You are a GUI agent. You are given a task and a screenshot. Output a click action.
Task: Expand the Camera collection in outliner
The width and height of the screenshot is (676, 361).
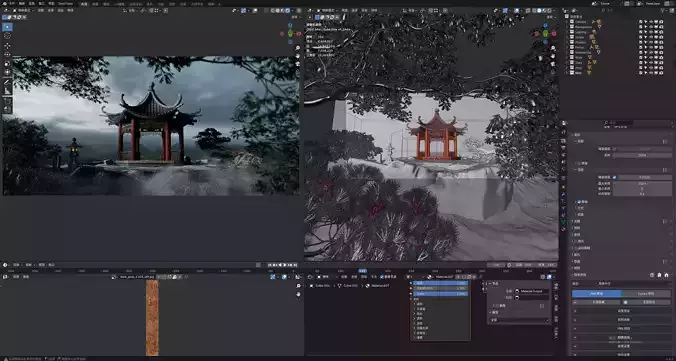coord(567,22)
